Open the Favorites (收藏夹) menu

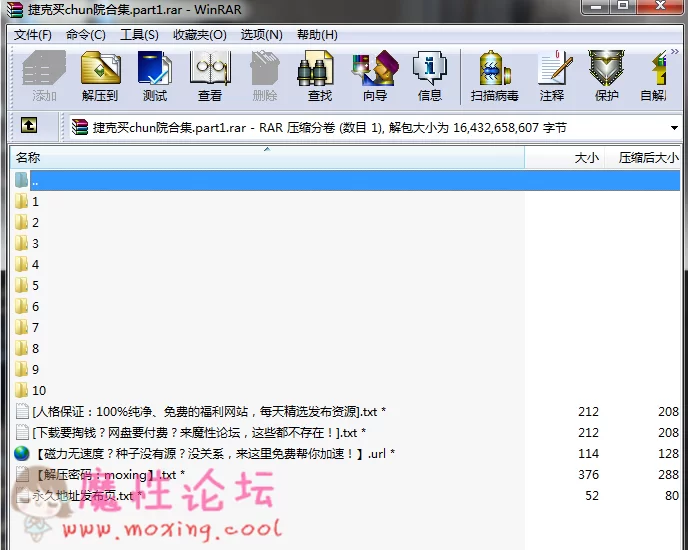pyautogui.click(x=200, y=35)
